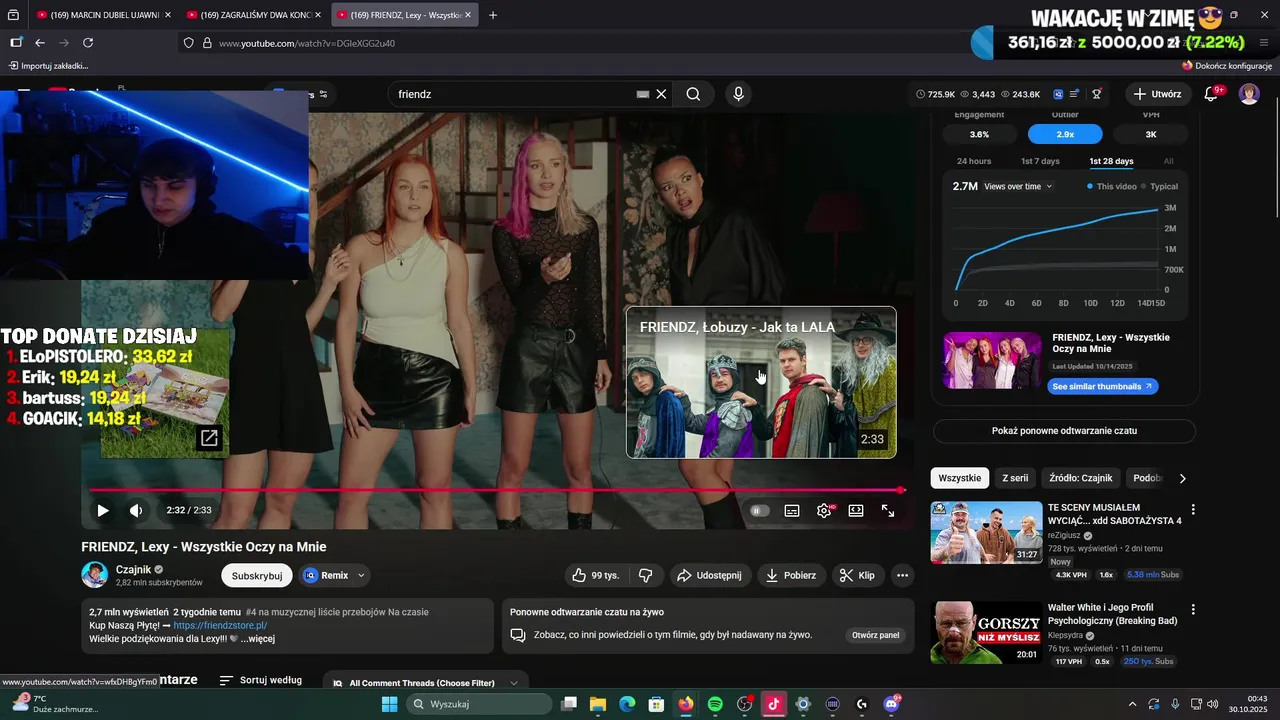This screenshot has height=720, width=1280.
Task: Expand description with ...więcej
Action: coord(257,639)
